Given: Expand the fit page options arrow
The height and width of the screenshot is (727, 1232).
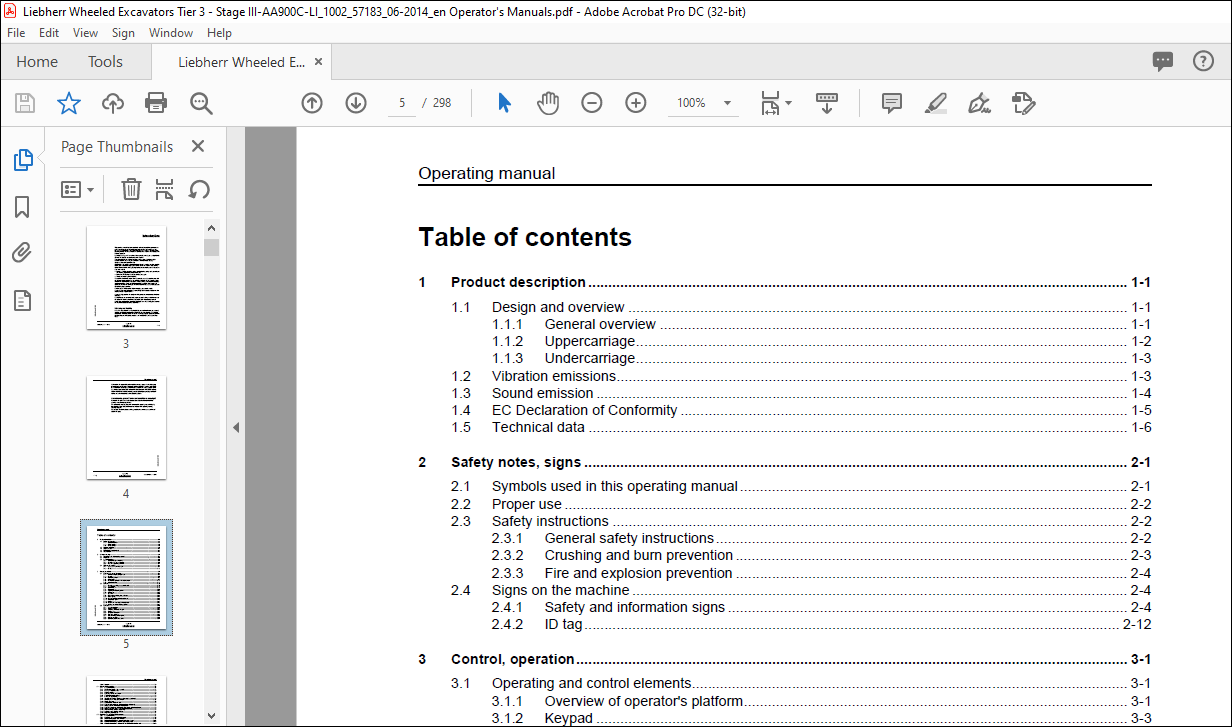Looking at the screenshot, I should click(789, 103).
